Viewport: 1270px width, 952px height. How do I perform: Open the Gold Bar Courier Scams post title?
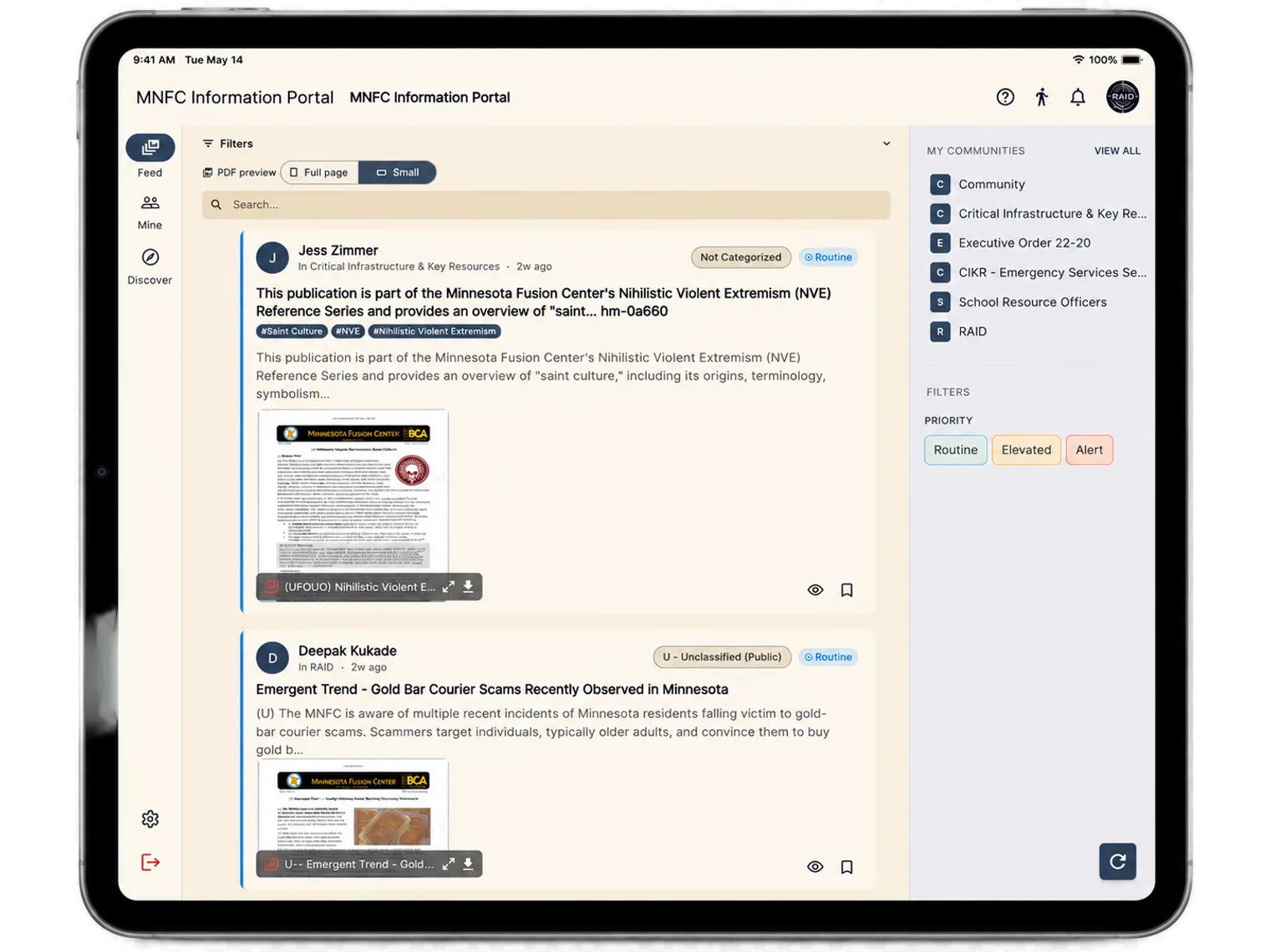[492, 690]
